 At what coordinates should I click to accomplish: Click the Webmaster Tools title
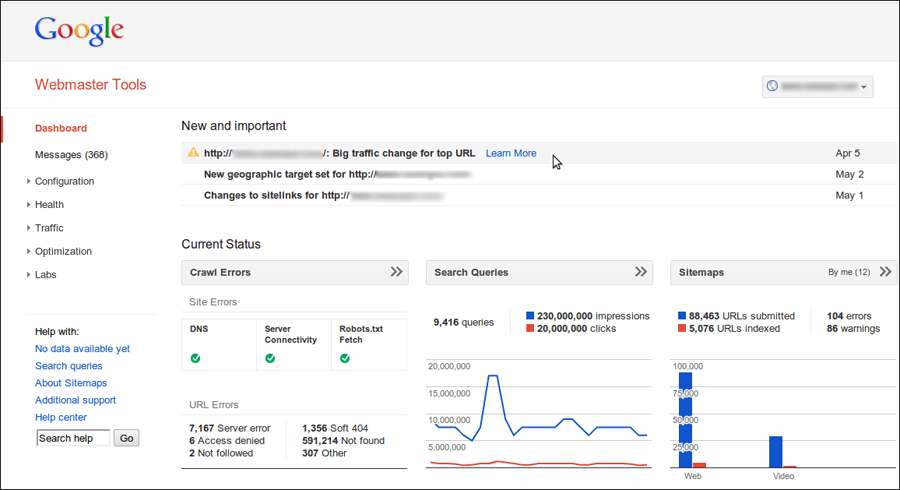pyautogui.click(x=91, y=85)
